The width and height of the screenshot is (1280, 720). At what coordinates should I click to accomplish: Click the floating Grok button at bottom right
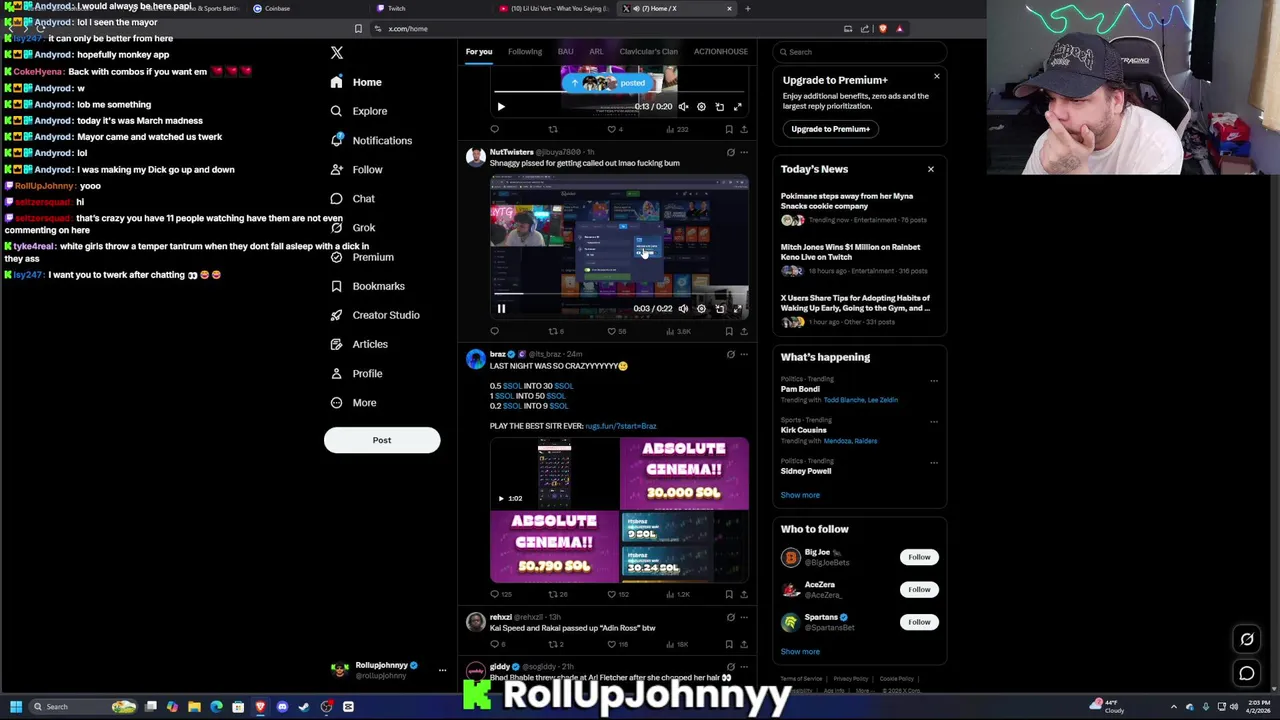1247,639
